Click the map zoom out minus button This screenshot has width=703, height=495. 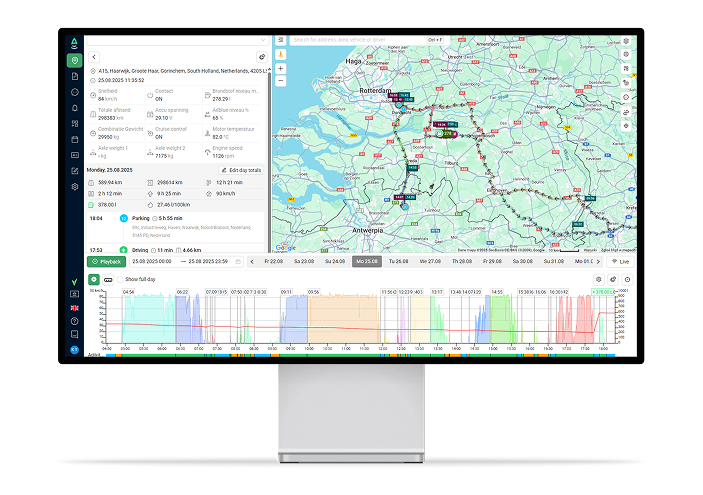(281, 81)
